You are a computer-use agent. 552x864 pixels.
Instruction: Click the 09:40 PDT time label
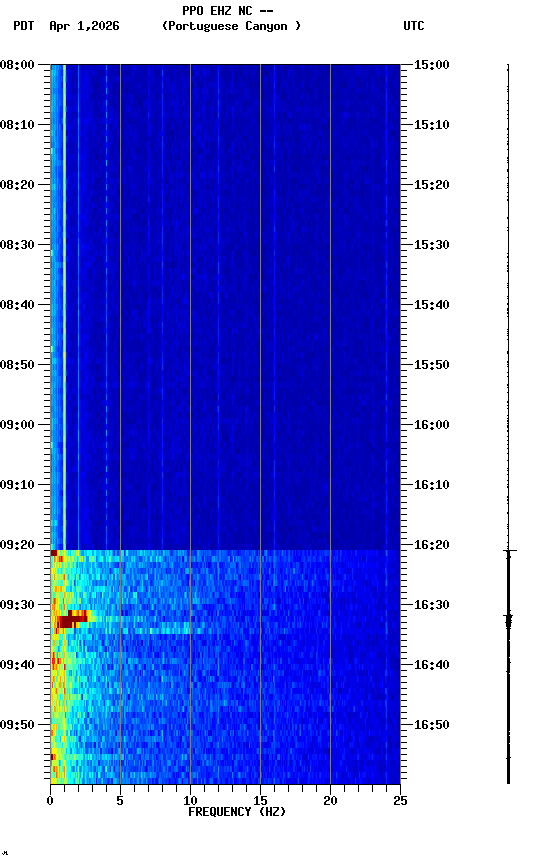tap(17, 665)
